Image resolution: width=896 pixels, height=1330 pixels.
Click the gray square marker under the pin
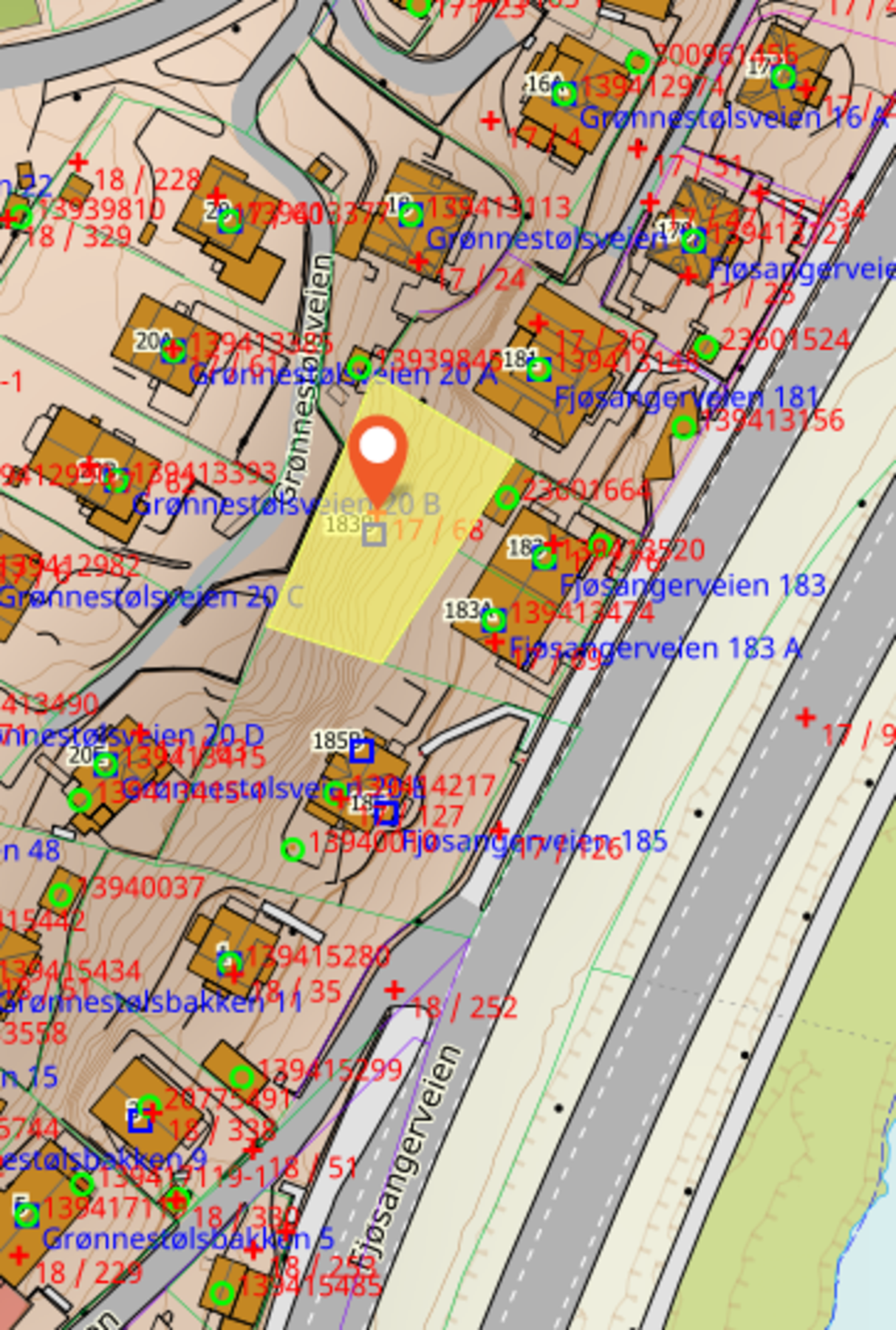click(375, 534)
